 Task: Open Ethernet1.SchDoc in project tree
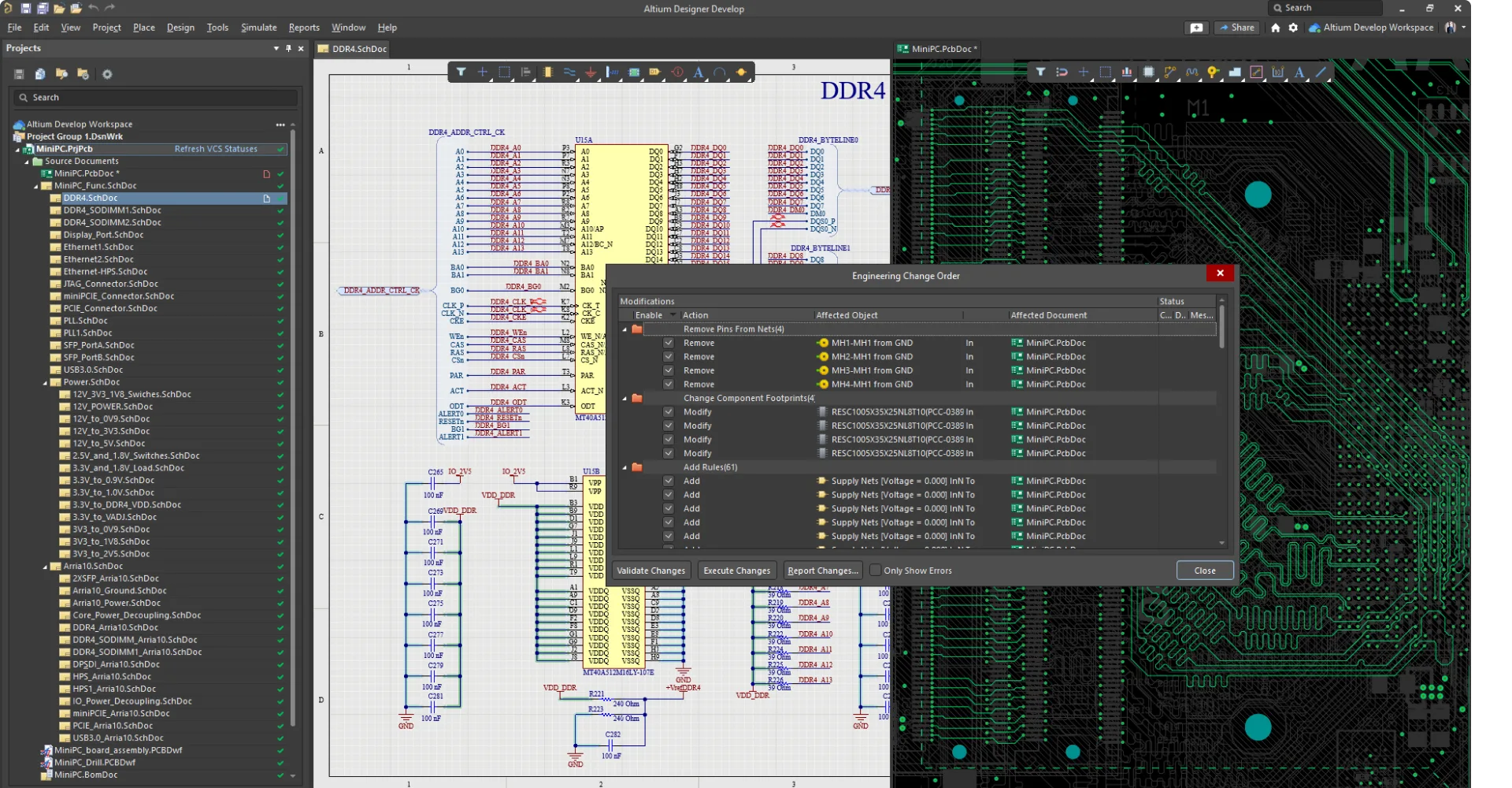98,247
